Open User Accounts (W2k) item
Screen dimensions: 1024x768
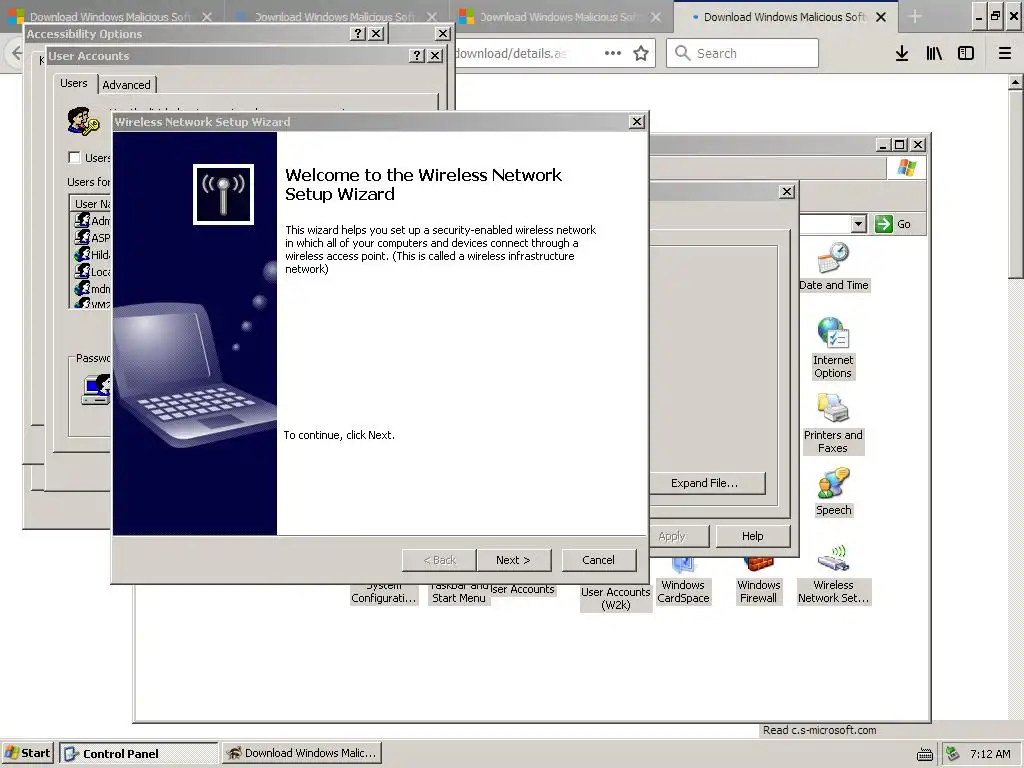tap(615, 598)
